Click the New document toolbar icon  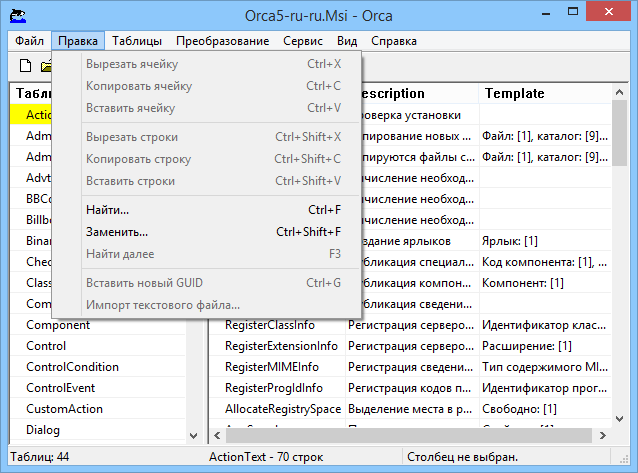pyautogui.click(x=25, y=65)
